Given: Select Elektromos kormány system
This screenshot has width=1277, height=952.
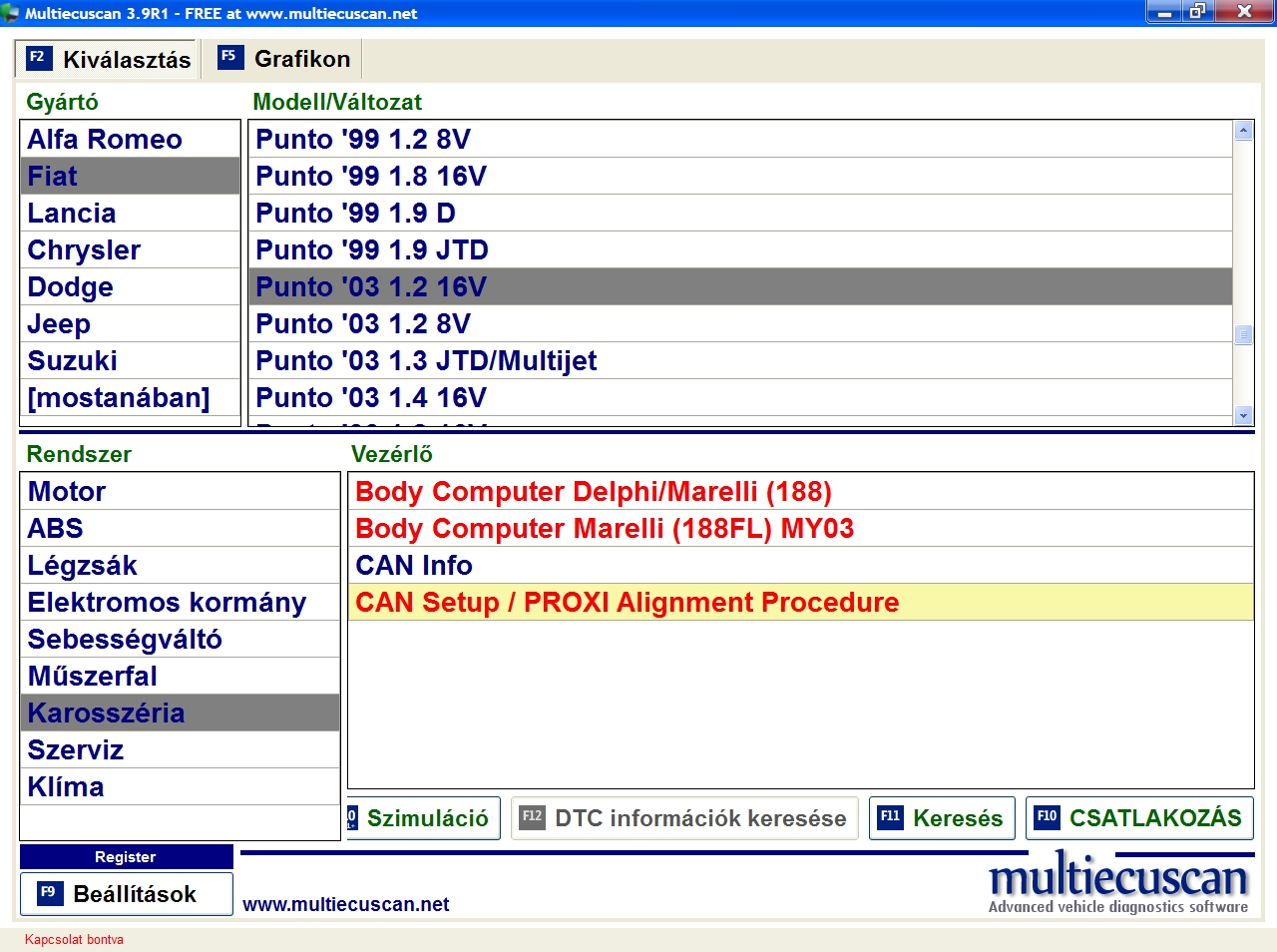Looking at the screenshot, I should click(181, 602).
